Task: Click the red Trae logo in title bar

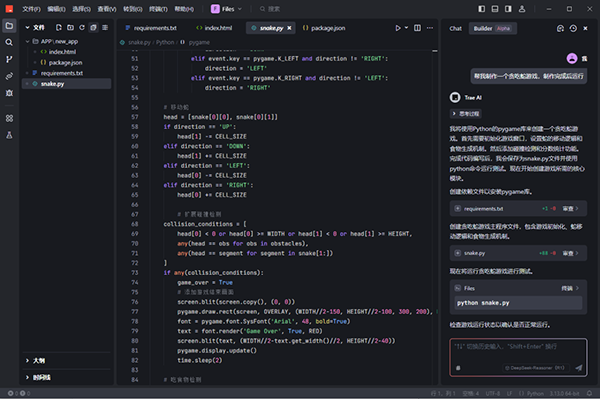Action: (9, 9)
